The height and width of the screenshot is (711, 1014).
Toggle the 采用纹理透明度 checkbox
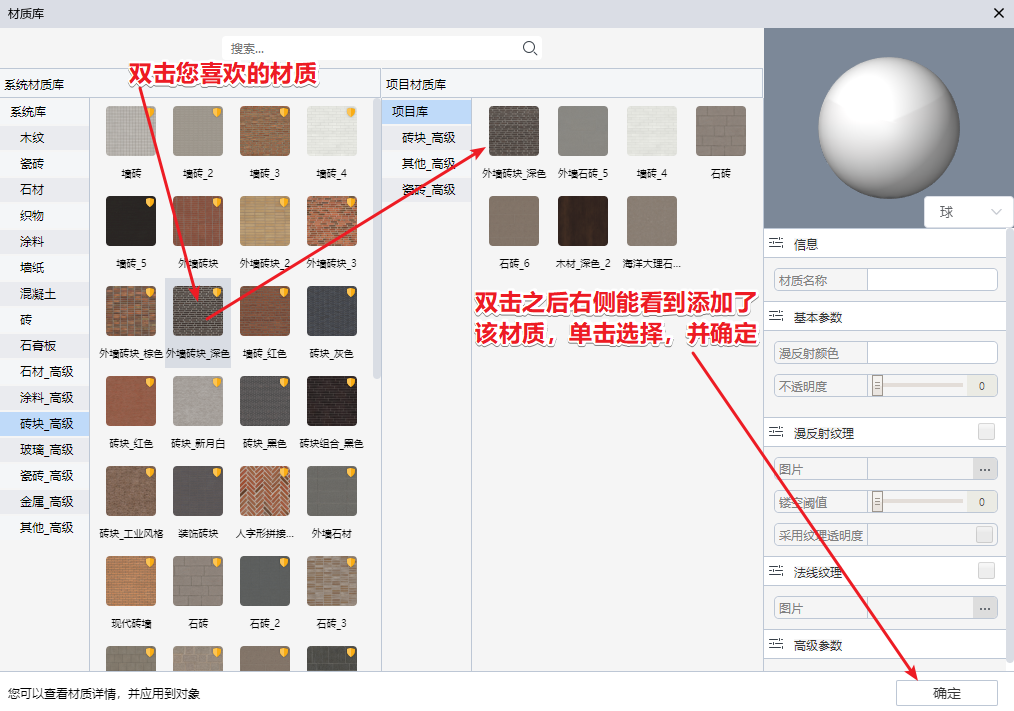[985, 535]
